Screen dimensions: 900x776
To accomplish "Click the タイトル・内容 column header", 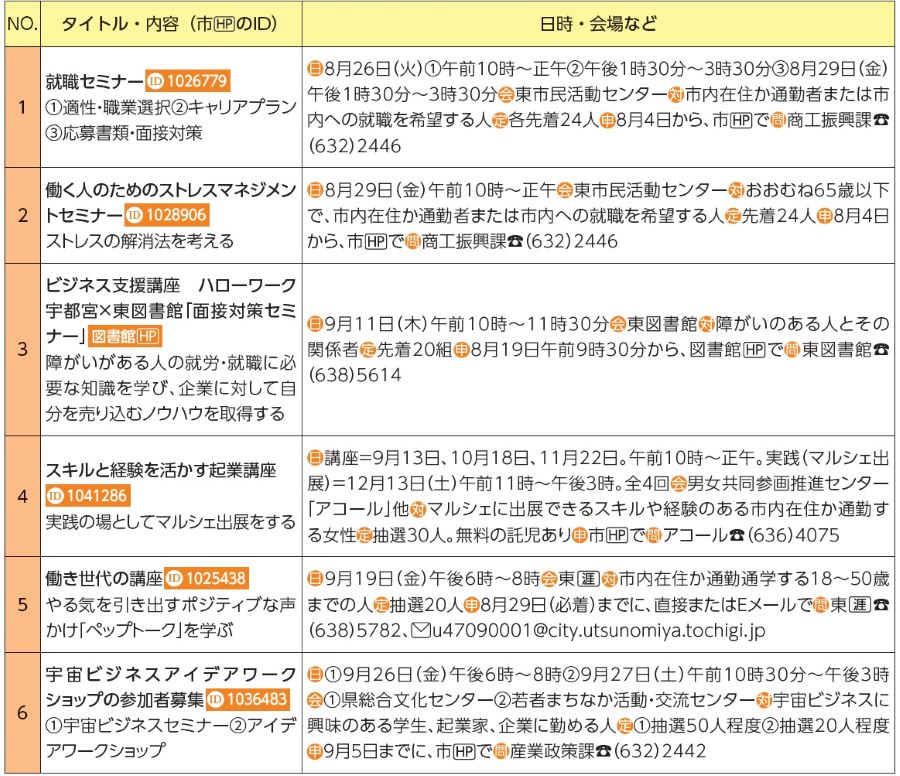I will (170, 24).
